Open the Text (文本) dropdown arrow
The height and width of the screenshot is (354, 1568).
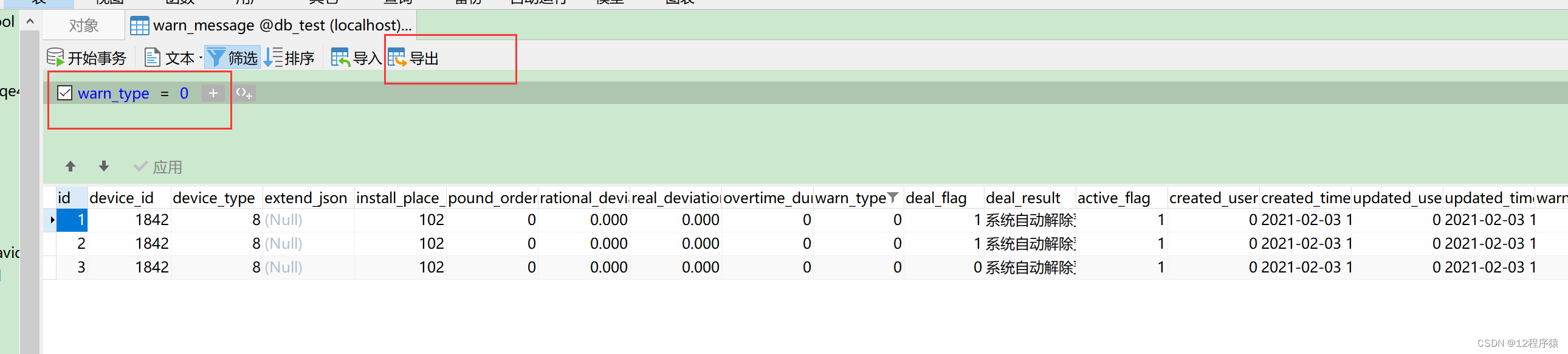201,58
